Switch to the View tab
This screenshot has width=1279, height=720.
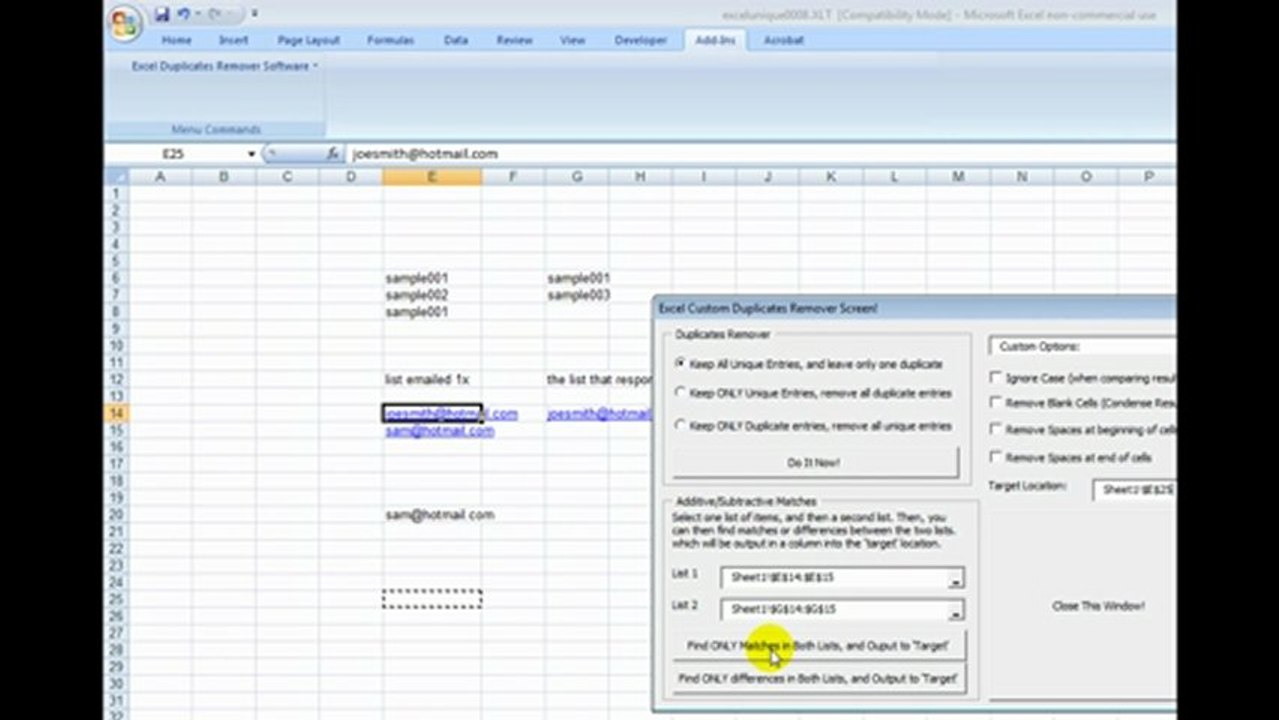pyautogui.click(x=573, y=40)
